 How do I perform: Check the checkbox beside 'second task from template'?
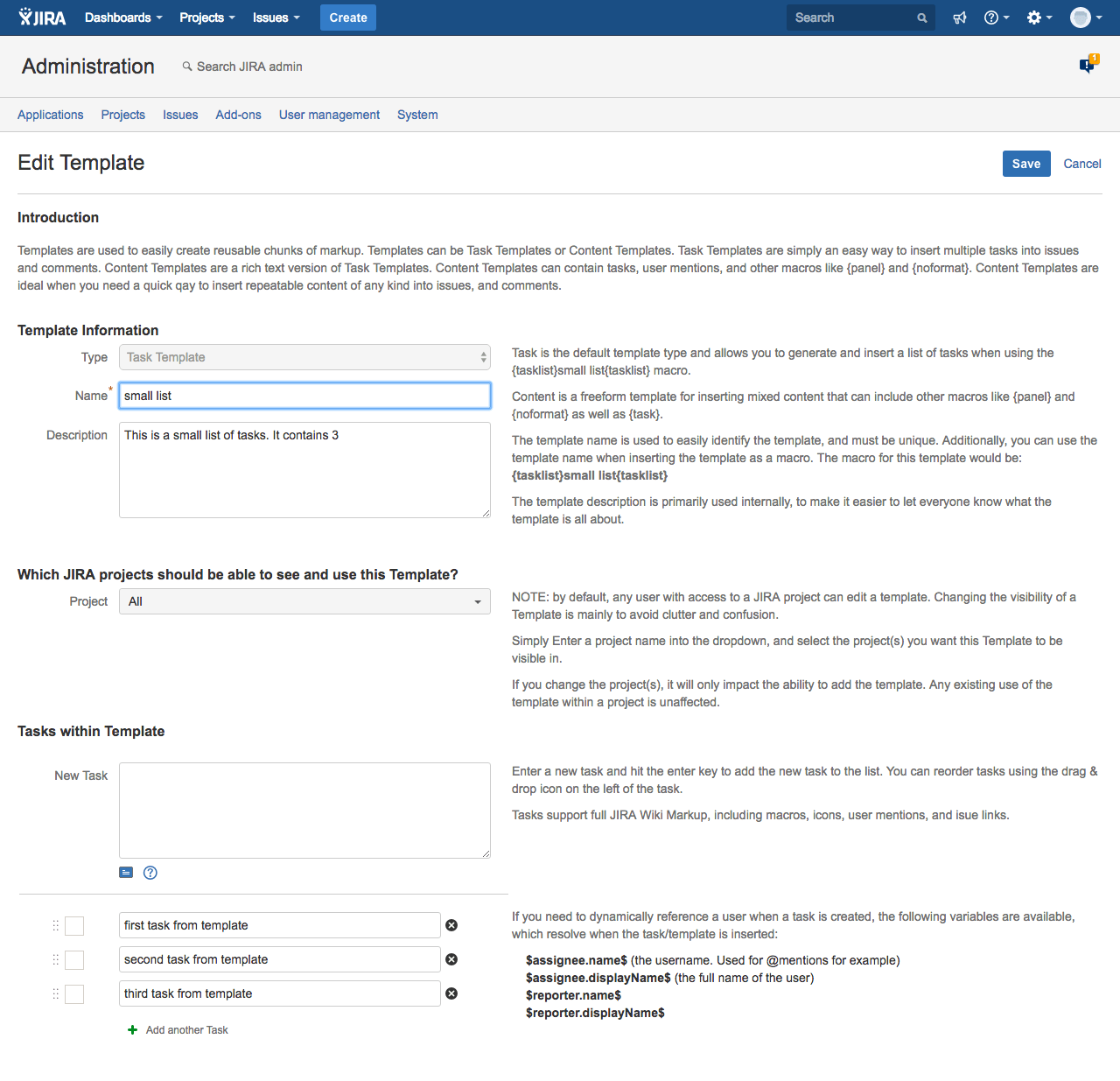pyautogui.click(x=74, y=959)
